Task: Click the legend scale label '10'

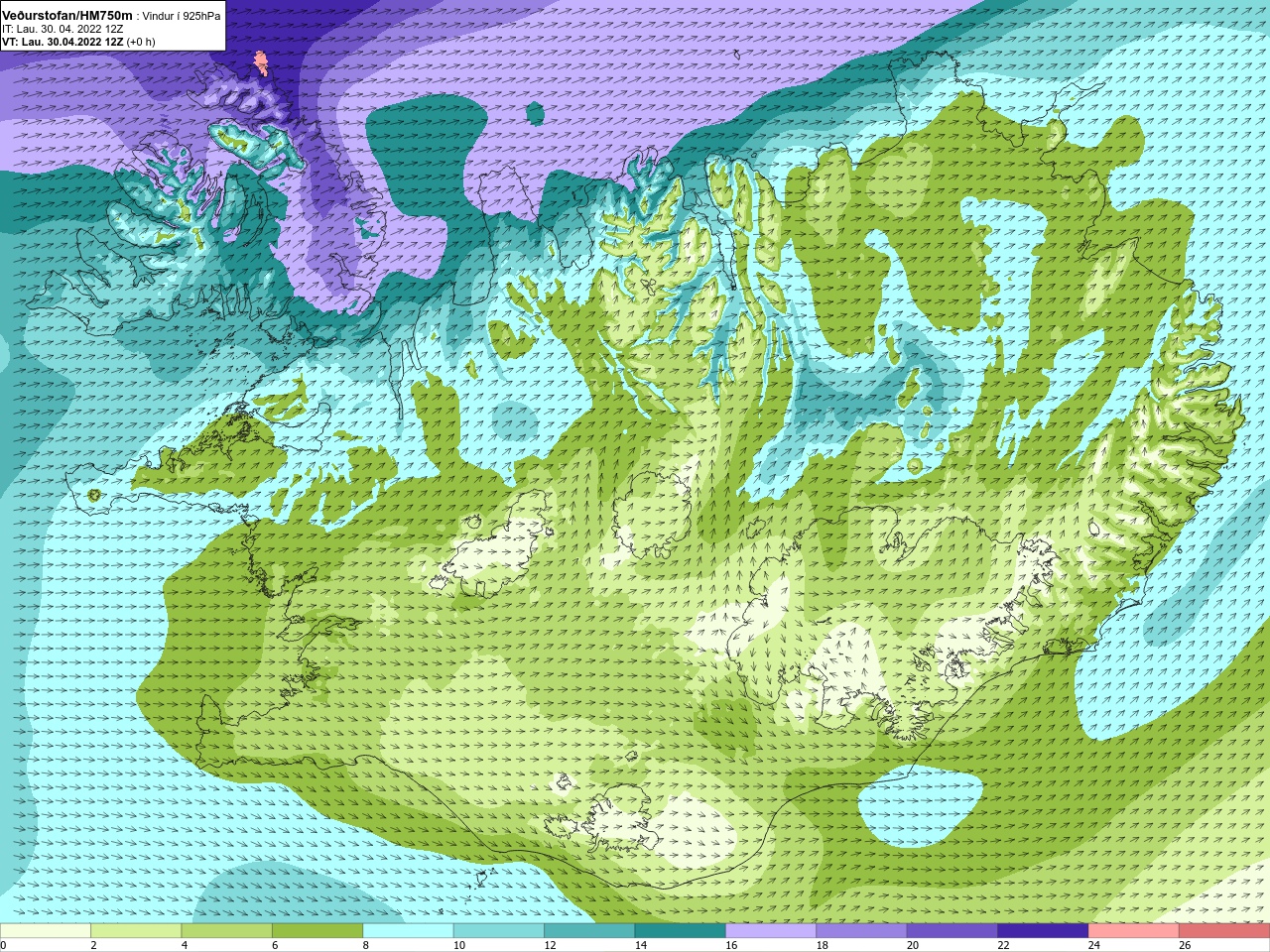Action: pyautogui.click(x=458, y=946)
